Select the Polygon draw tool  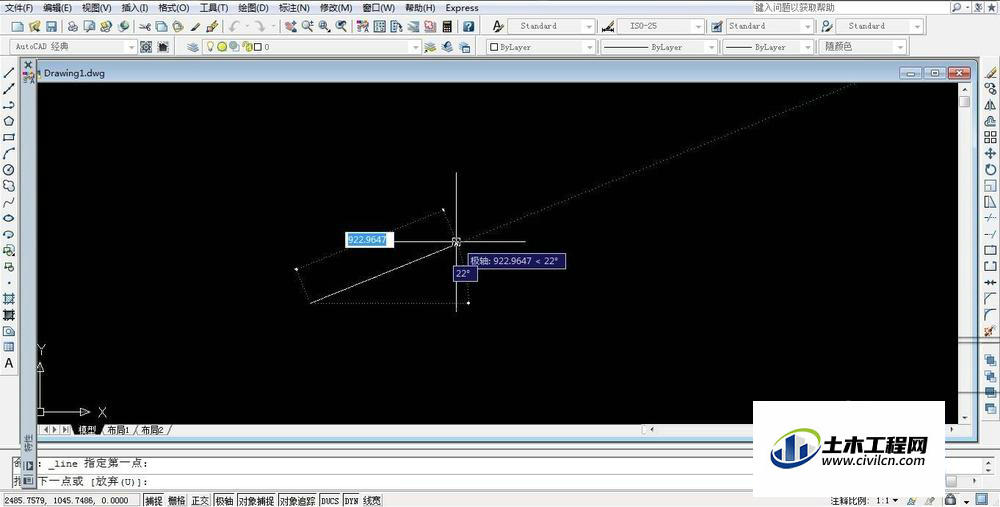[9, 121]
